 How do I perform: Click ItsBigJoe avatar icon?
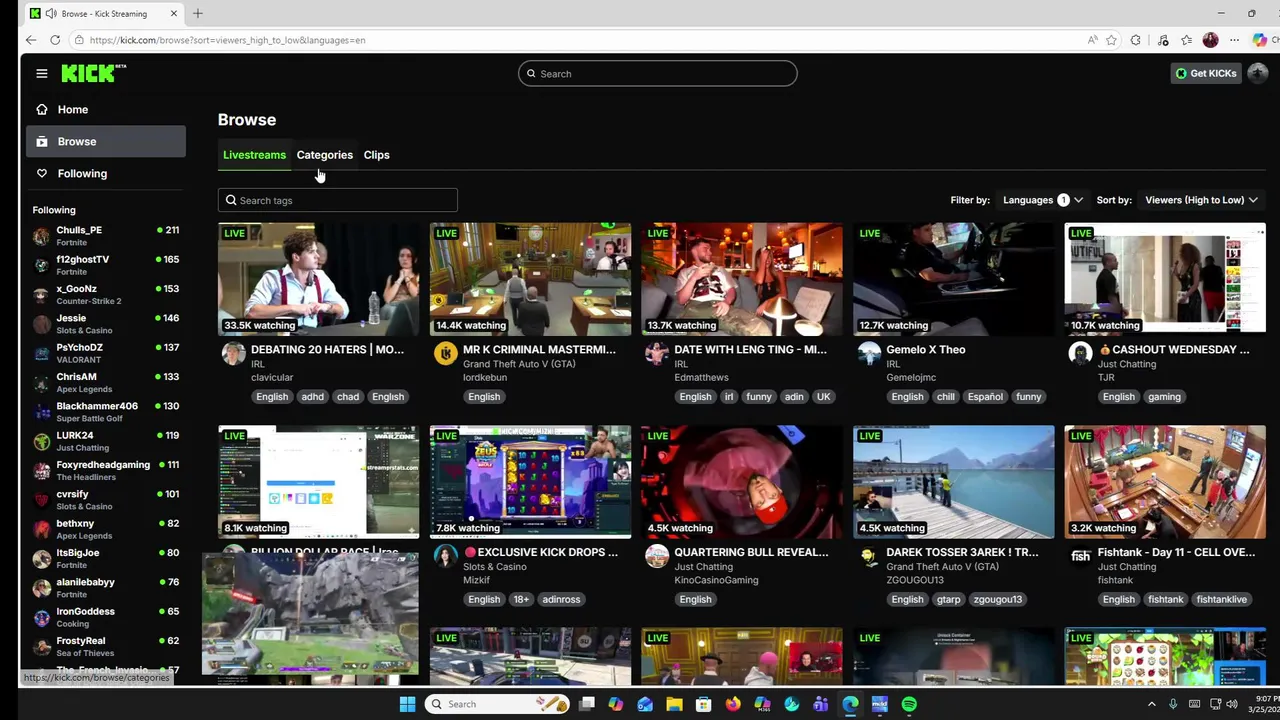coord(41,559)
